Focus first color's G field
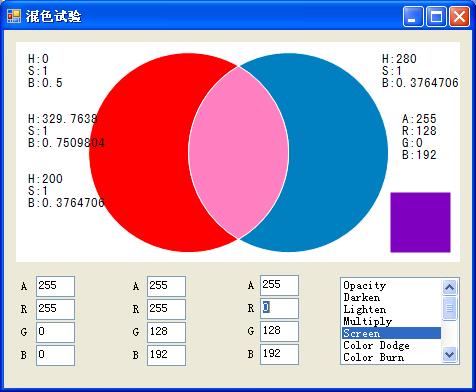The image size is (476, 392). click(55, 332)
